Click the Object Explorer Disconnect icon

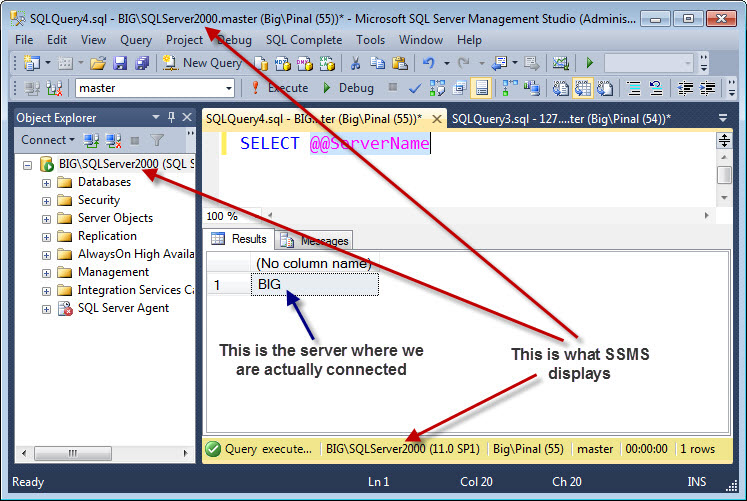click(x=113, y=140)
